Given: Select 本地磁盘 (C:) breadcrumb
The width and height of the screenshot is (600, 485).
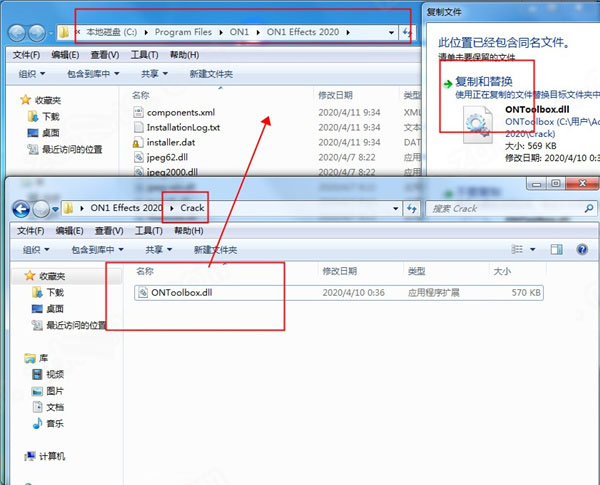Looking at the screenshot, I should [111, 32].
